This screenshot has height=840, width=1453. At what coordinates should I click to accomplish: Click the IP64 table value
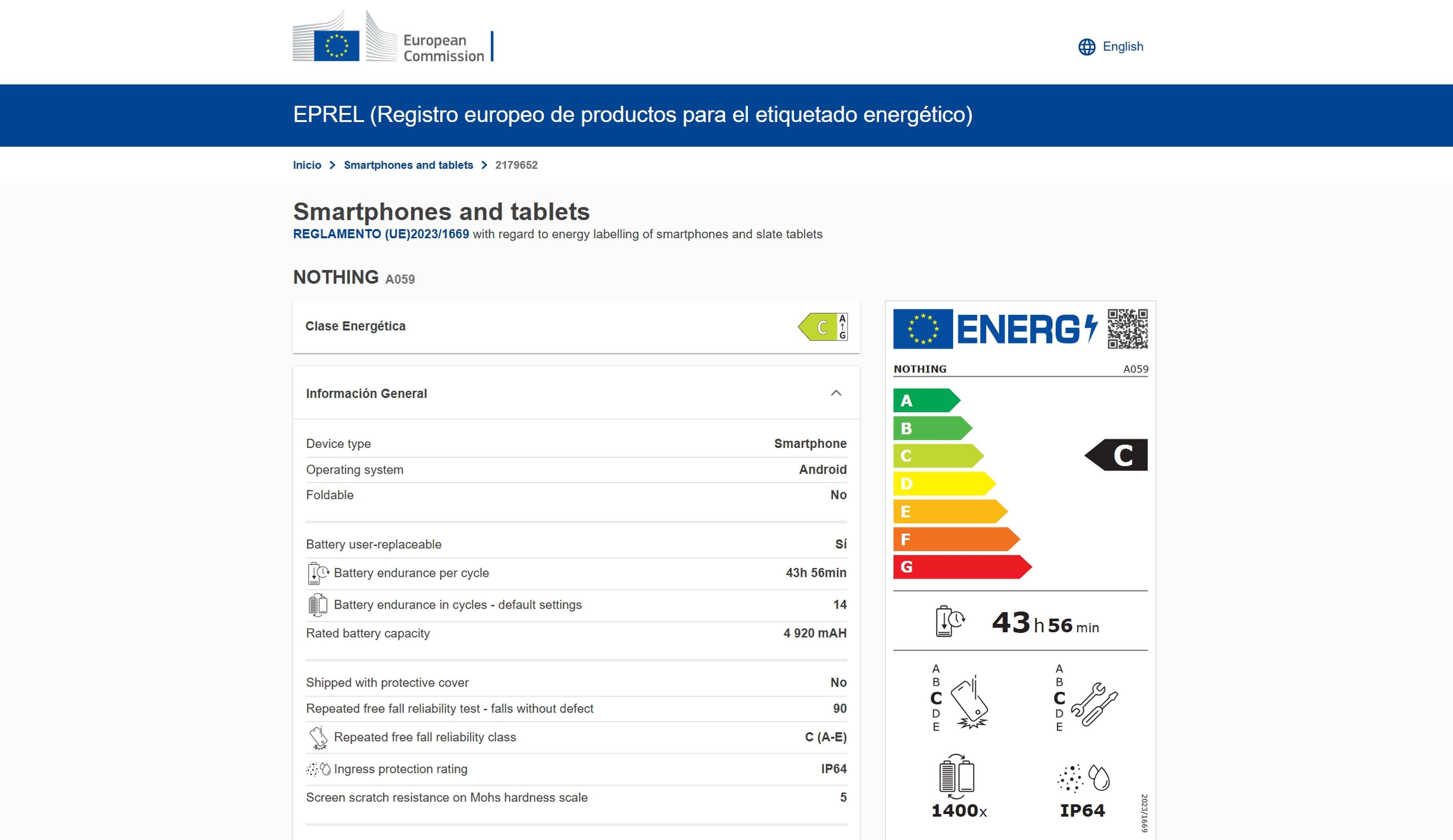pyautogui.click(x=834, y=768)
